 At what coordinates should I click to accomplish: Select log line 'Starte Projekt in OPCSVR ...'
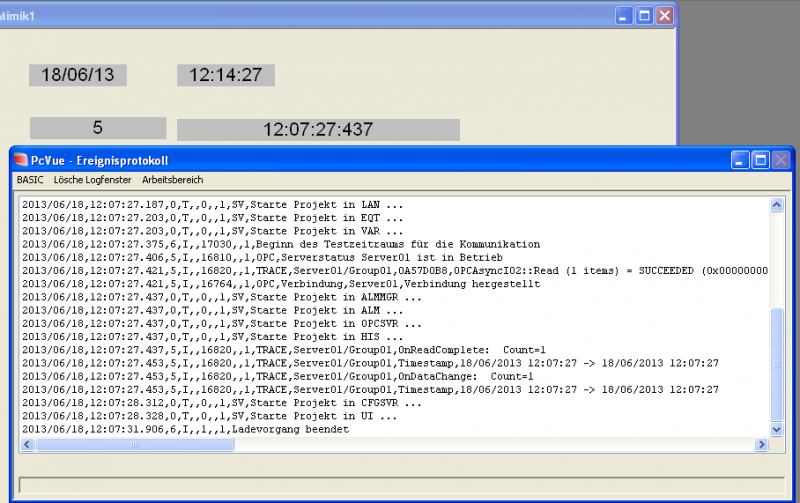tap(222, 324)
